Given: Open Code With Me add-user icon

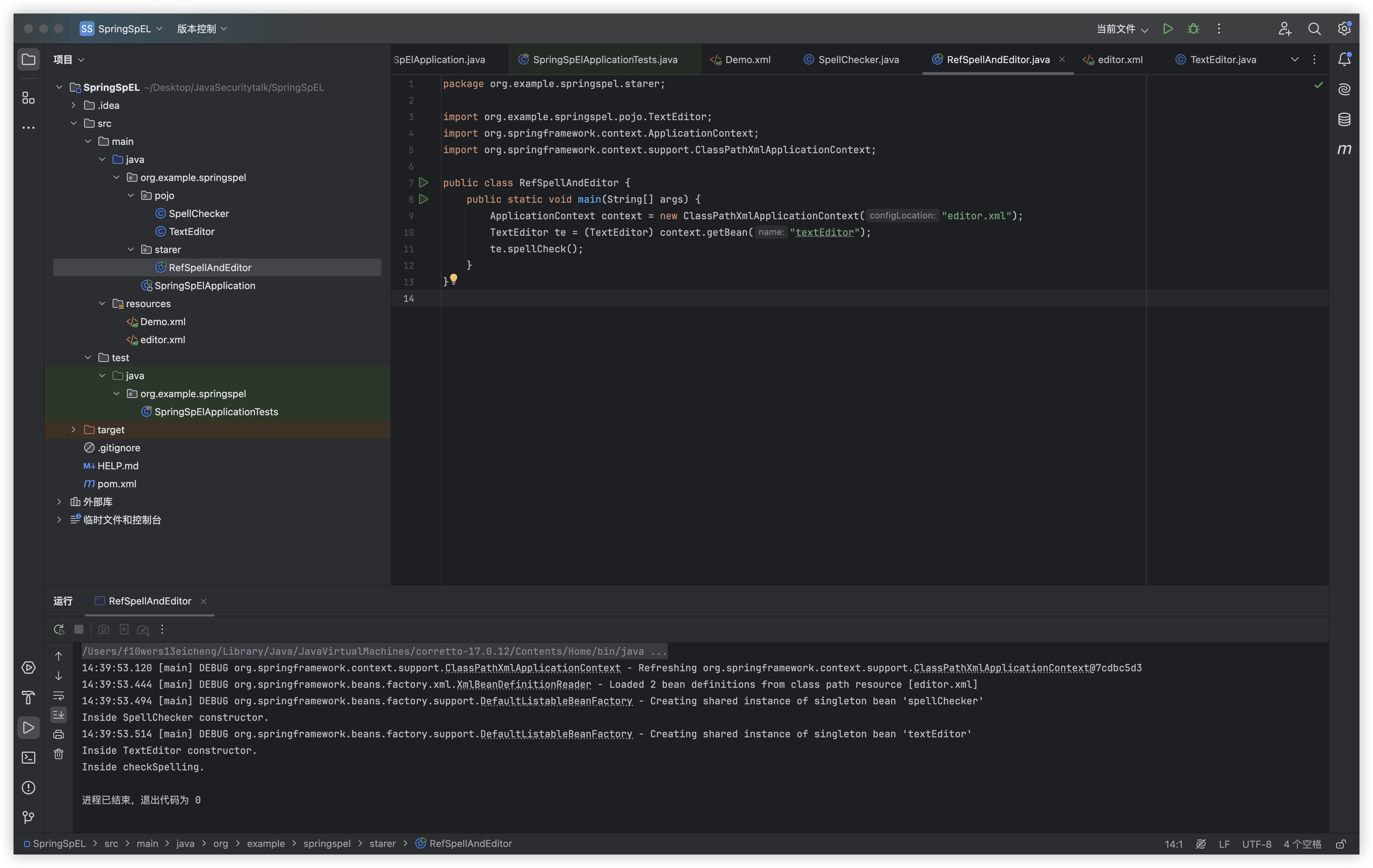Looking at the screenshot, I should [1285, 29].
